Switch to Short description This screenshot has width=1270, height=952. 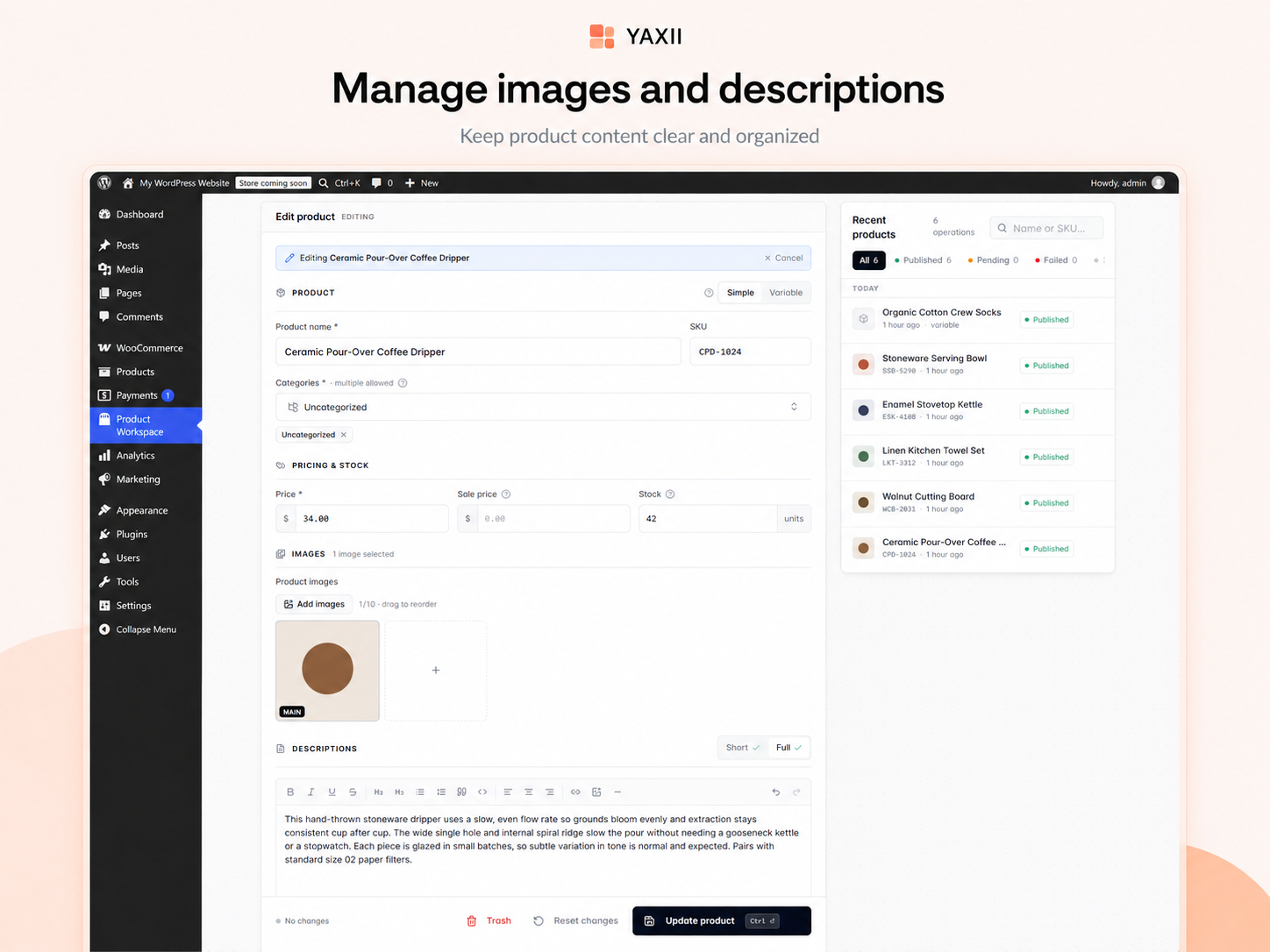click(742, 748)
